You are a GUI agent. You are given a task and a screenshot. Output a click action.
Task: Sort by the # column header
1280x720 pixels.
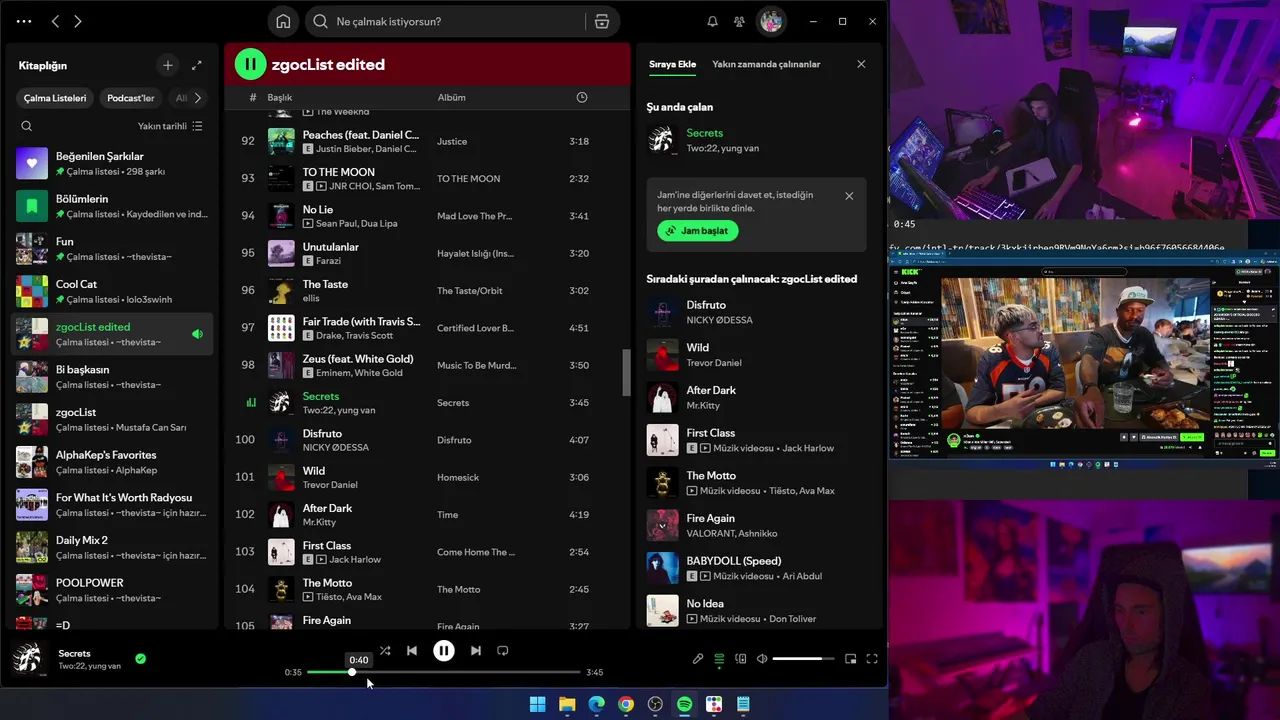(252, 97)
